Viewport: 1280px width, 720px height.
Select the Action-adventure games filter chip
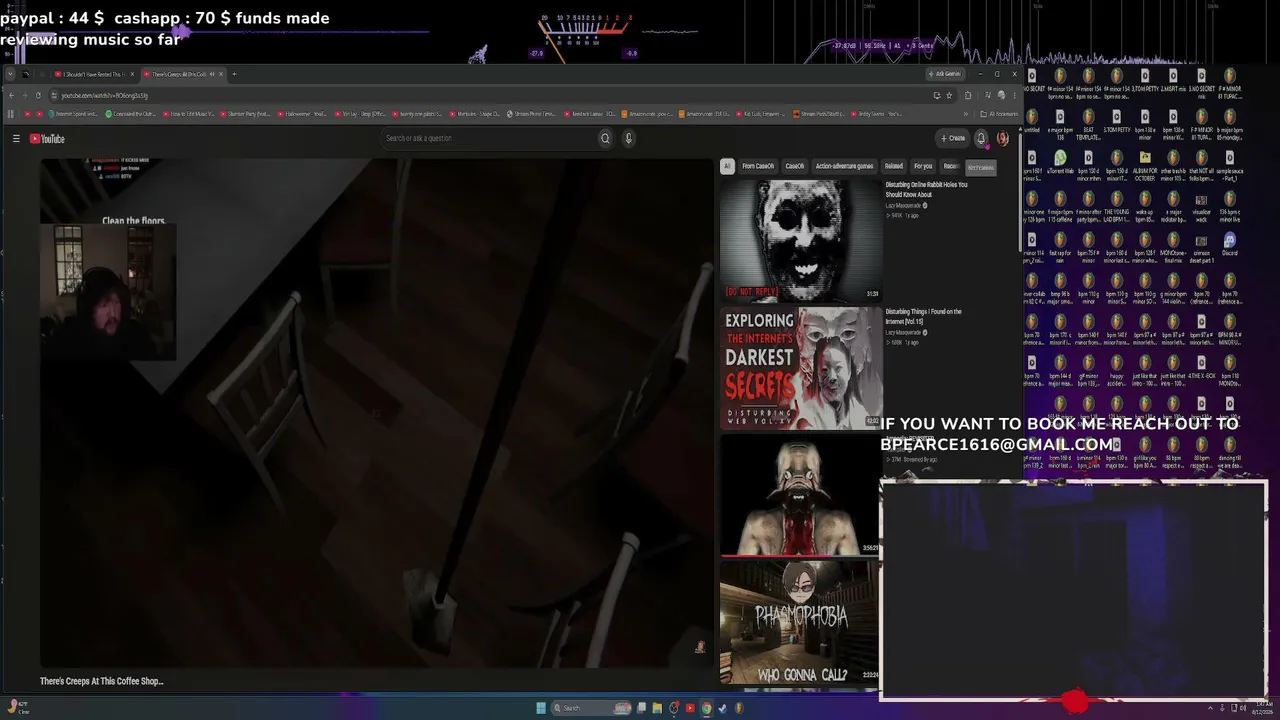[x=844, y=166]
